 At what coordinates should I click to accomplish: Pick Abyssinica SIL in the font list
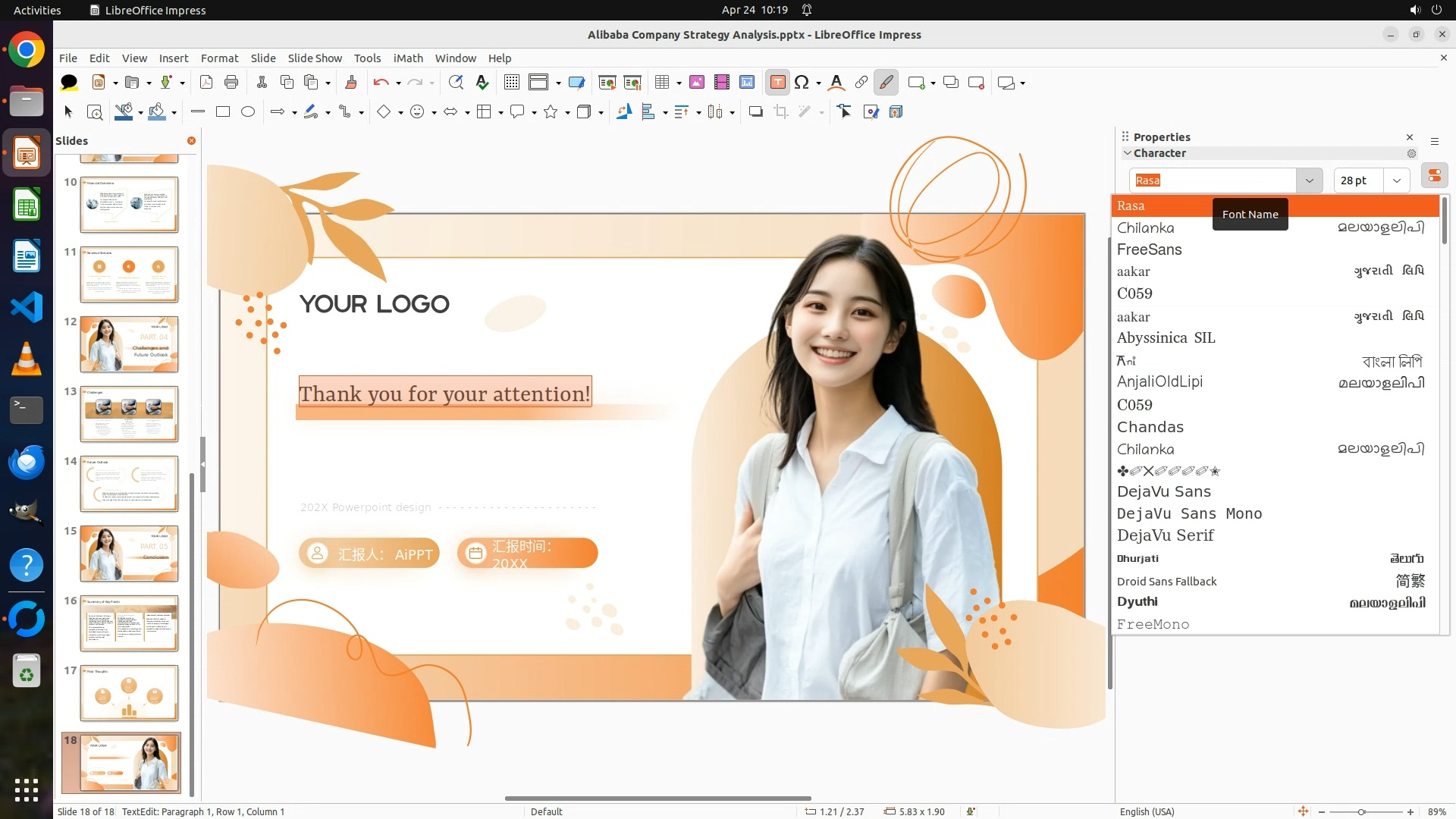coord(1166,338)
